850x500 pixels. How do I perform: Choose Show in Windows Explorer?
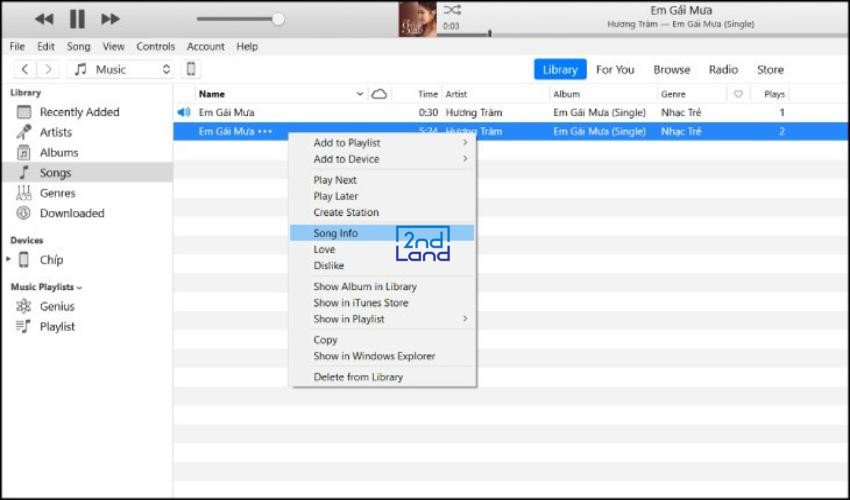(x=382, y=356)
